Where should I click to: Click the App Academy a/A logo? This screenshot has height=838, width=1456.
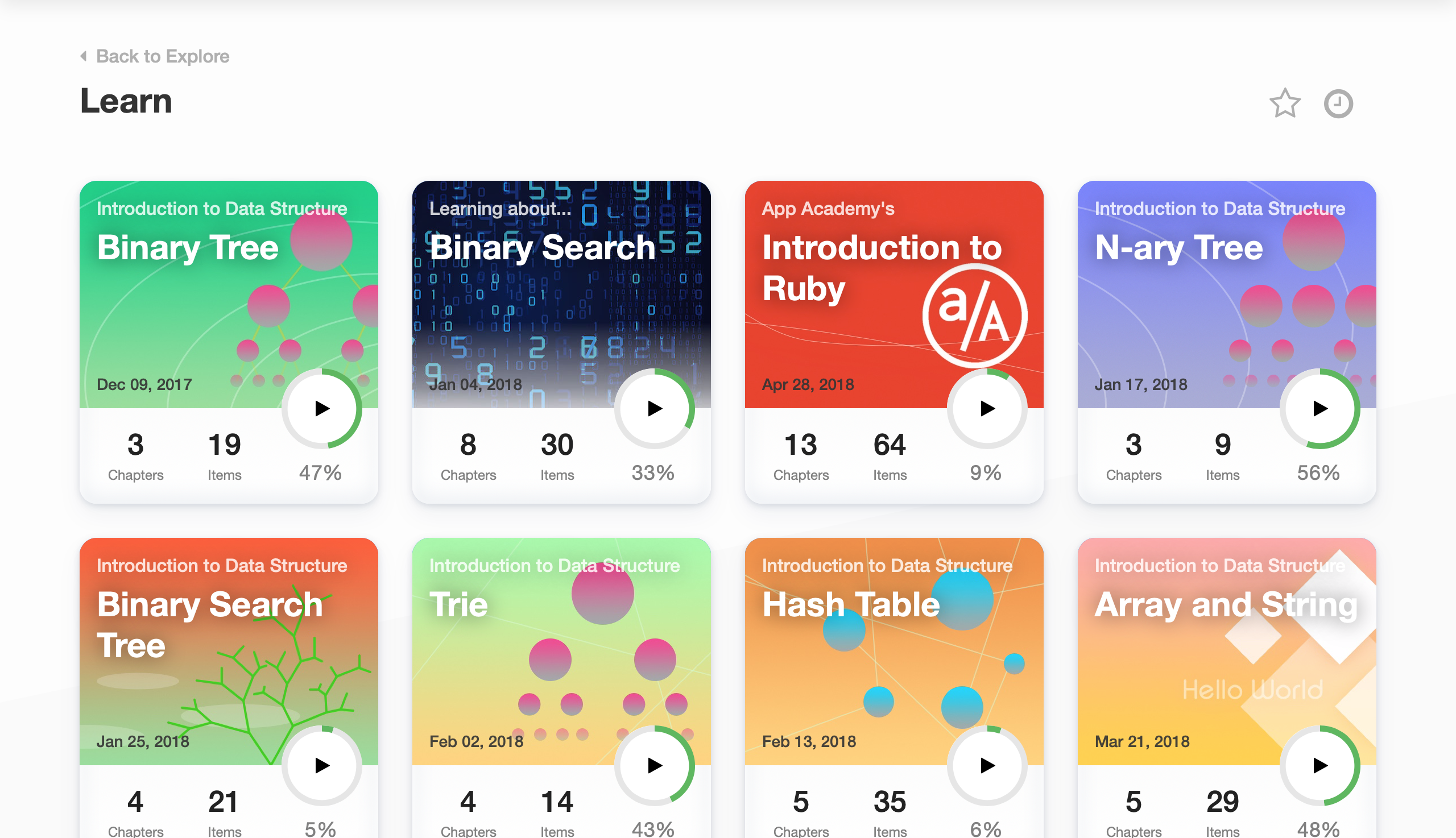(x=975, y=316)
